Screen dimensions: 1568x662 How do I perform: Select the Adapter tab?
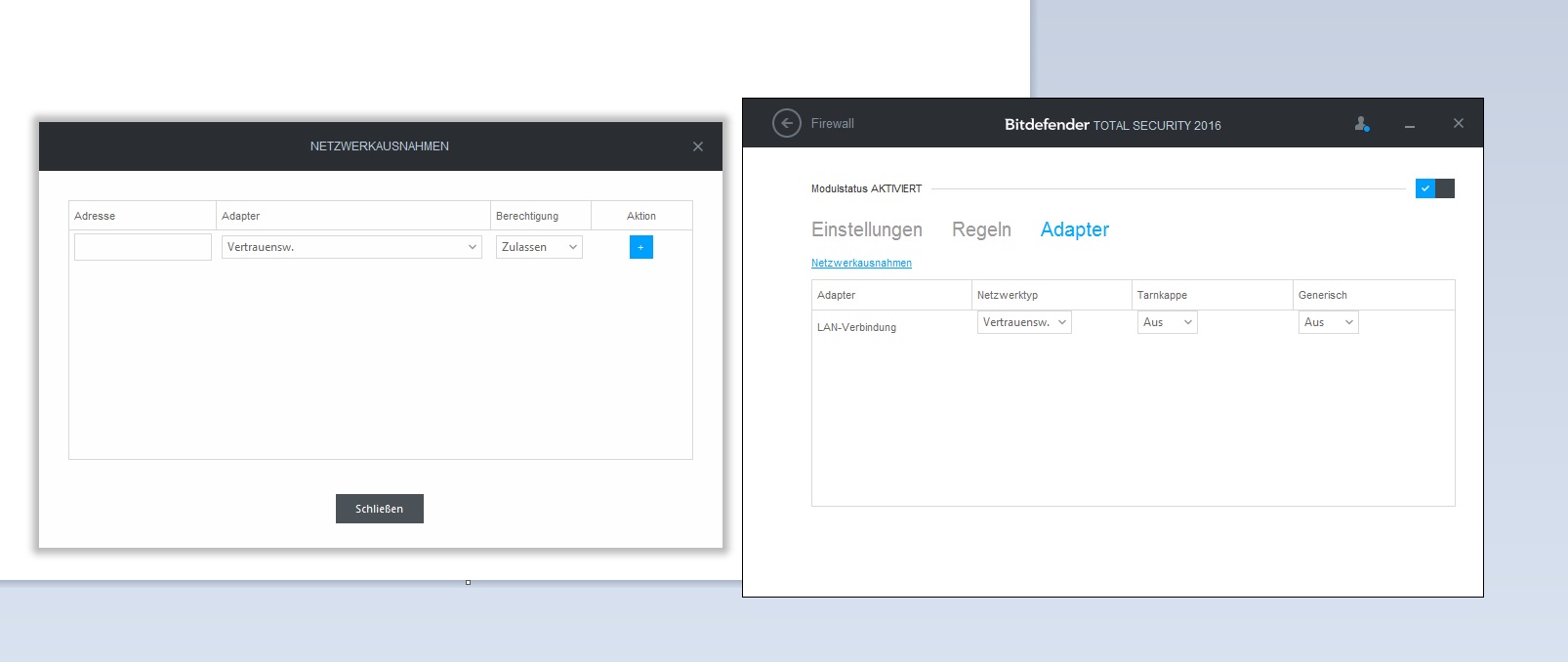(x=1075, y=229)
